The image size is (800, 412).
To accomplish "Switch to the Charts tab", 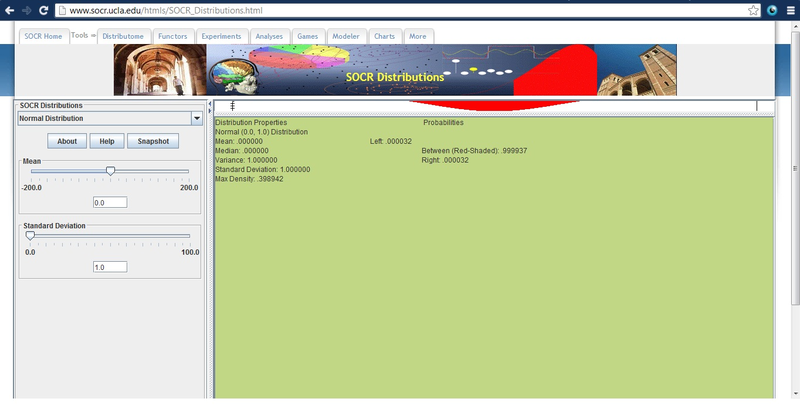I will pyautogui.click(x=385, y=36).
